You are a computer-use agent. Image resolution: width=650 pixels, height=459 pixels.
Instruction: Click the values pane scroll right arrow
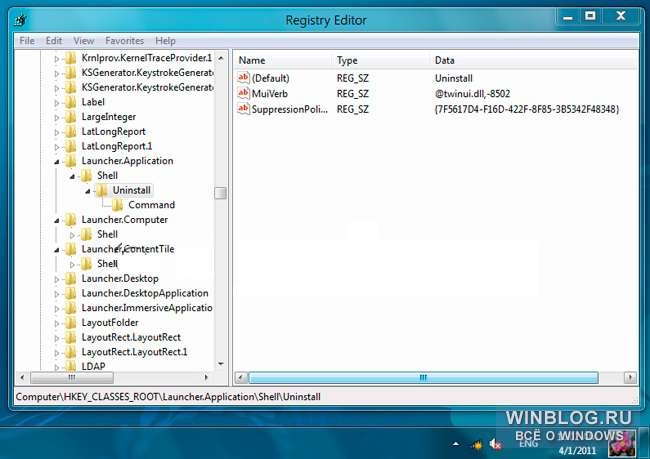[630, 377]
